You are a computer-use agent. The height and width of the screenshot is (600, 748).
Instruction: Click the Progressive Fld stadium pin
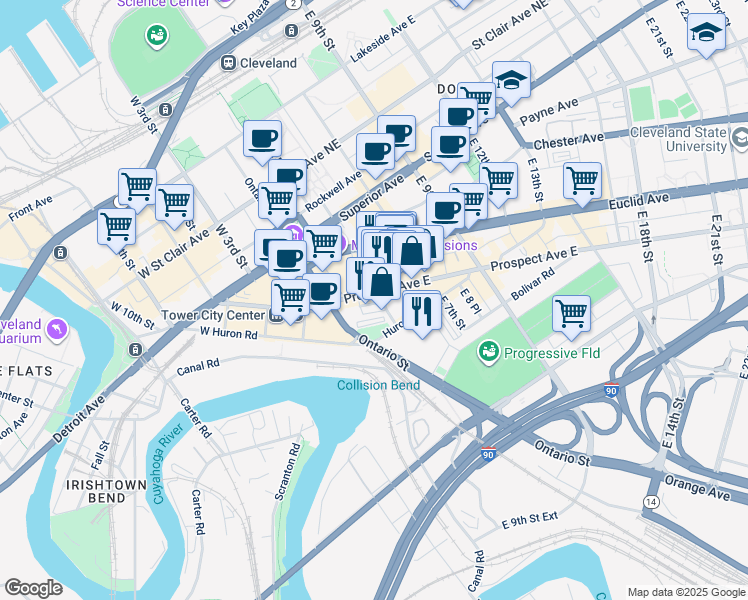click(488, 352)
